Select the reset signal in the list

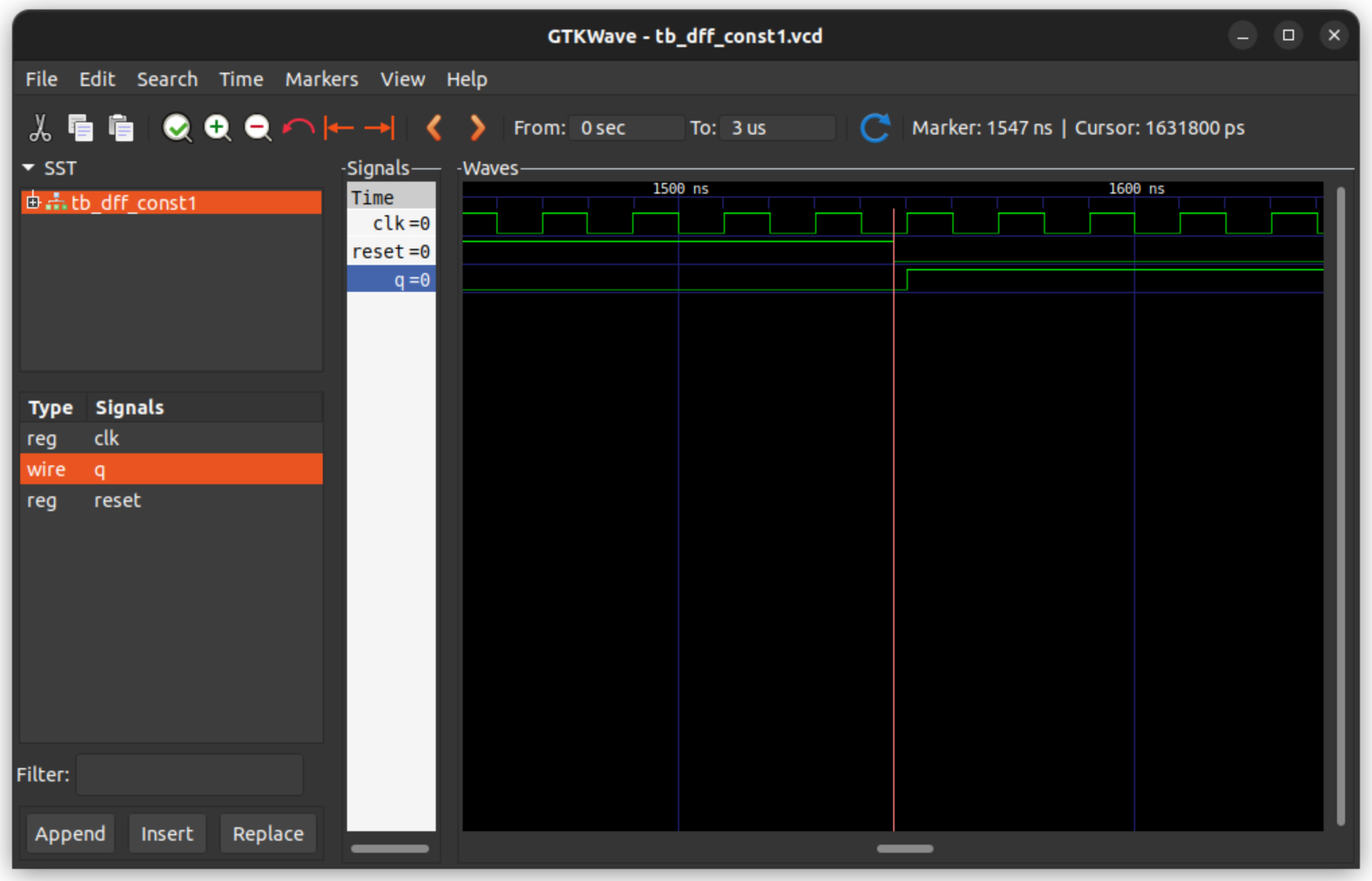118,500
